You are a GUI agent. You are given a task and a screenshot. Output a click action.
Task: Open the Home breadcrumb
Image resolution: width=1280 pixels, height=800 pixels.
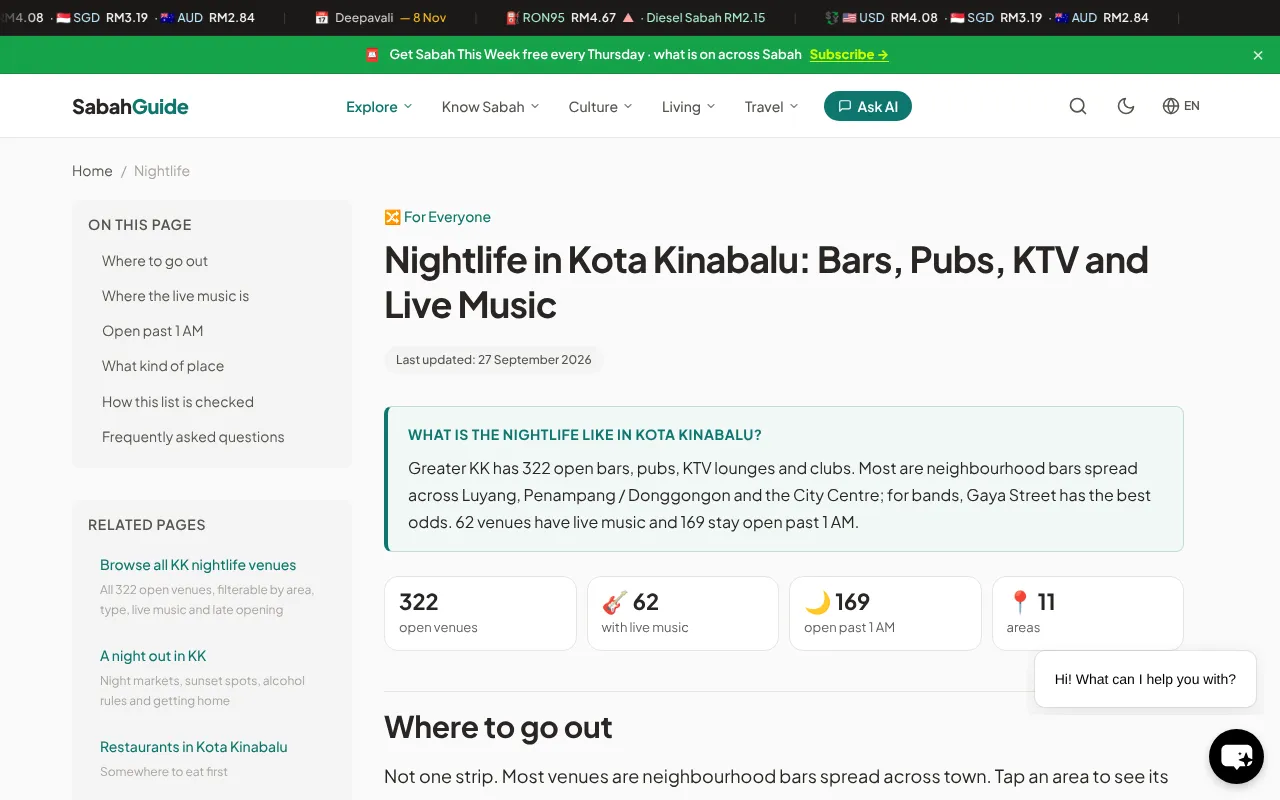pyautogui.click(x=92, y=171)
